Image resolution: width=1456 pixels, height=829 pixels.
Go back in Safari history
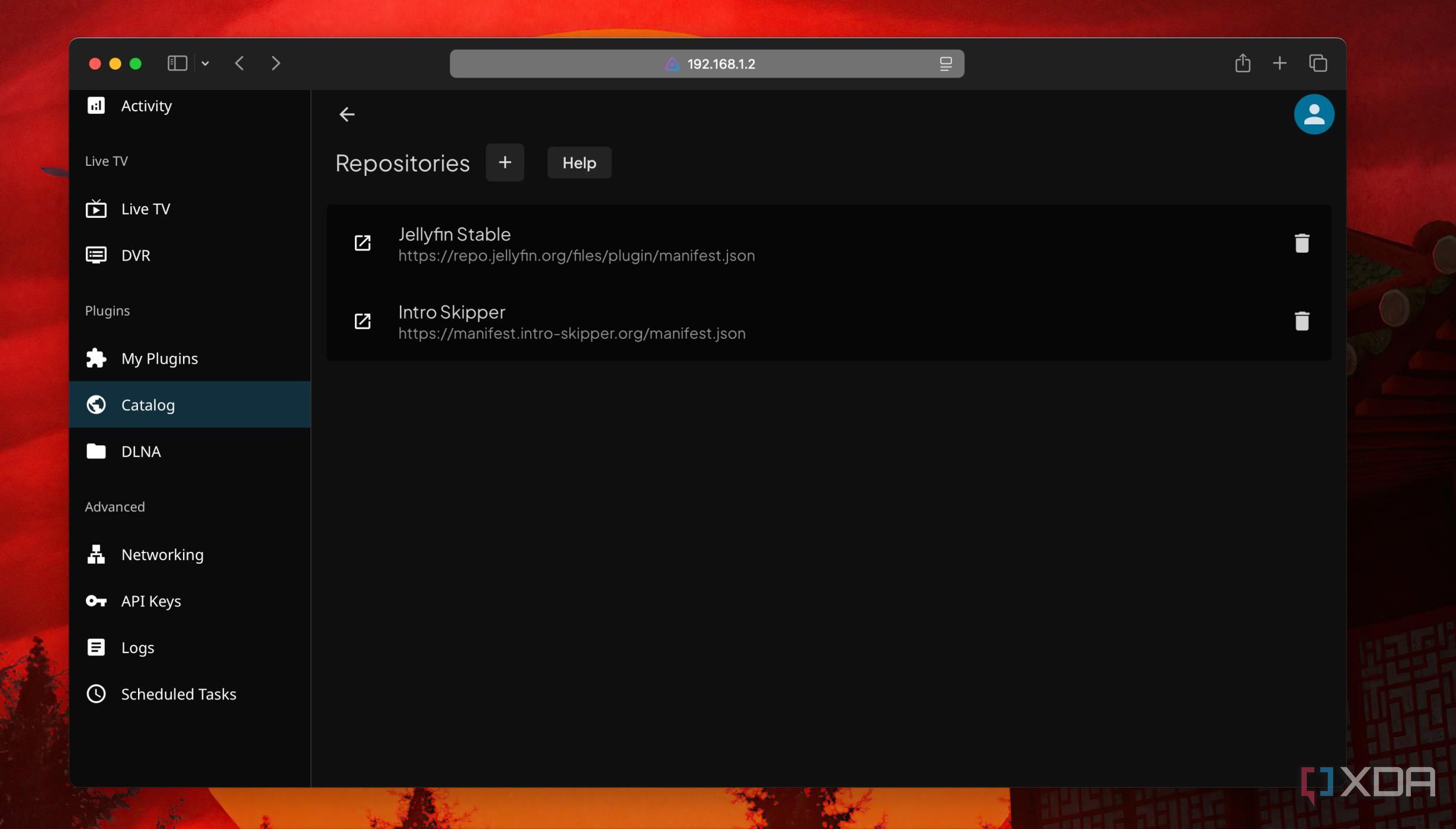tap(239, 63)
